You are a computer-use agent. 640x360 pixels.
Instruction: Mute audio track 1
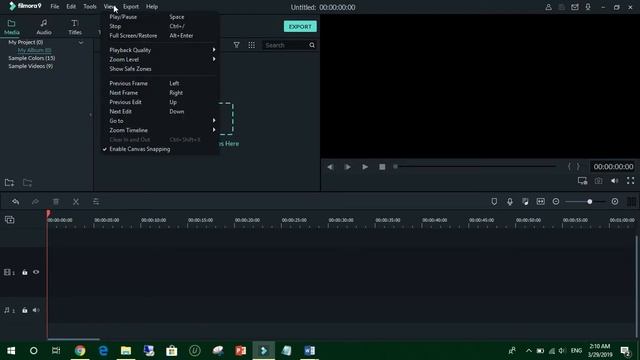tap(36, 311)
